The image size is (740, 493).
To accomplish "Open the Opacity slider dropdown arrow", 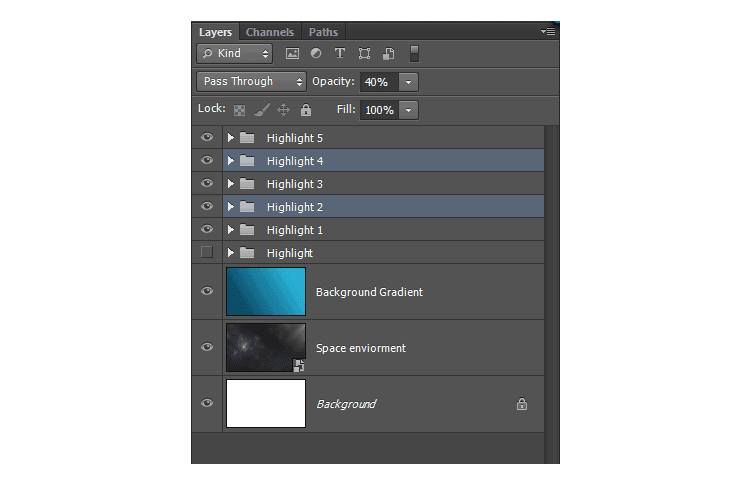I will click(x=408, y=82).
